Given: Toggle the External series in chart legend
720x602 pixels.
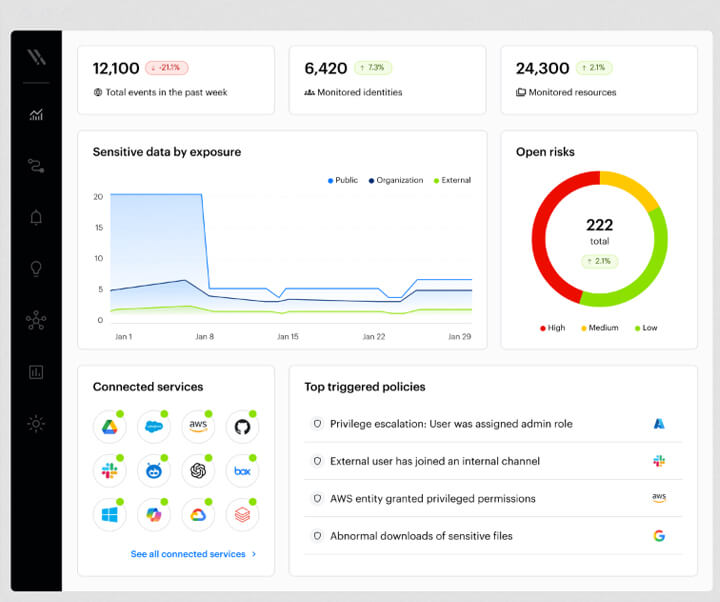Looking at the screenshot, I should coord(452,181).
